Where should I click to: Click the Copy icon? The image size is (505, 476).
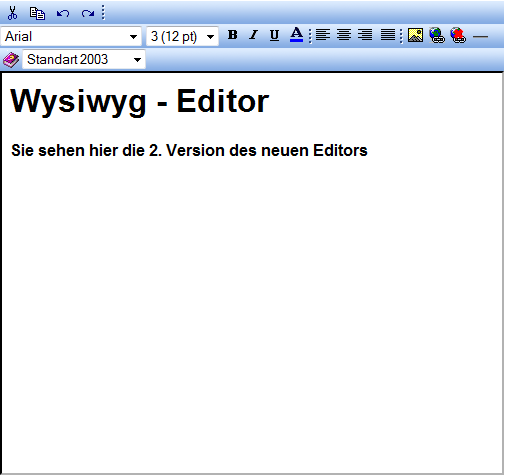click(37, 13)
